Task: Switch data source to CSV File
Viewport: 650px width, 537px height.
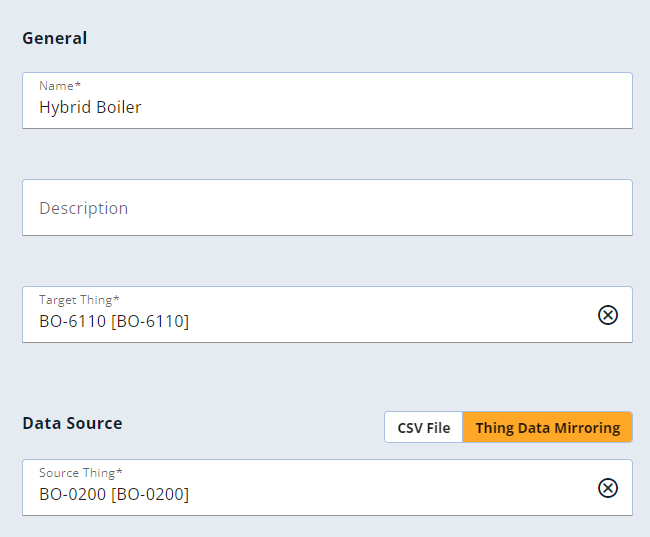Action: (x=424, y=428)
